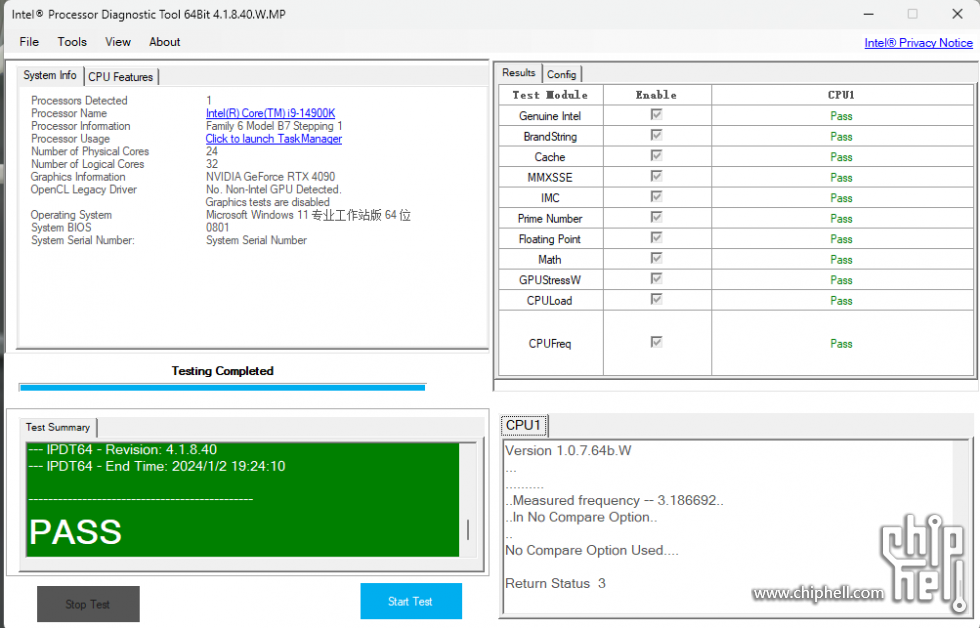Toggle the Cache test checkbox
Image resolution: width=980 pixels, height=628 pixels.
point(656,155)
